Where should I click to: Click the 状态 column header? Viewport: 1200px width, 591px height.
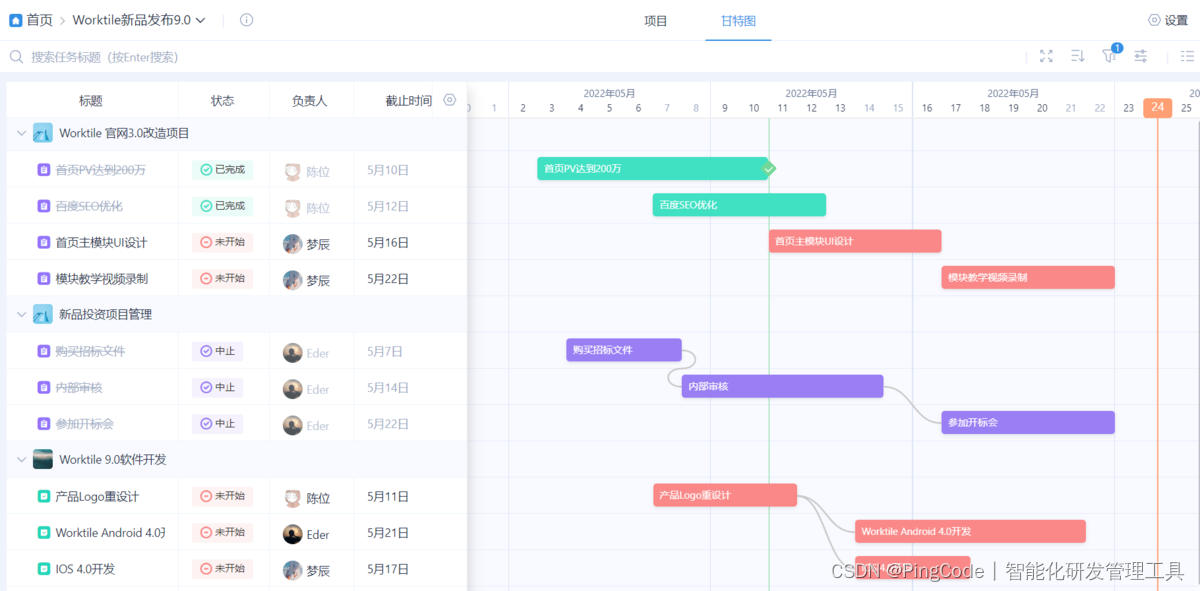point(222,100)
